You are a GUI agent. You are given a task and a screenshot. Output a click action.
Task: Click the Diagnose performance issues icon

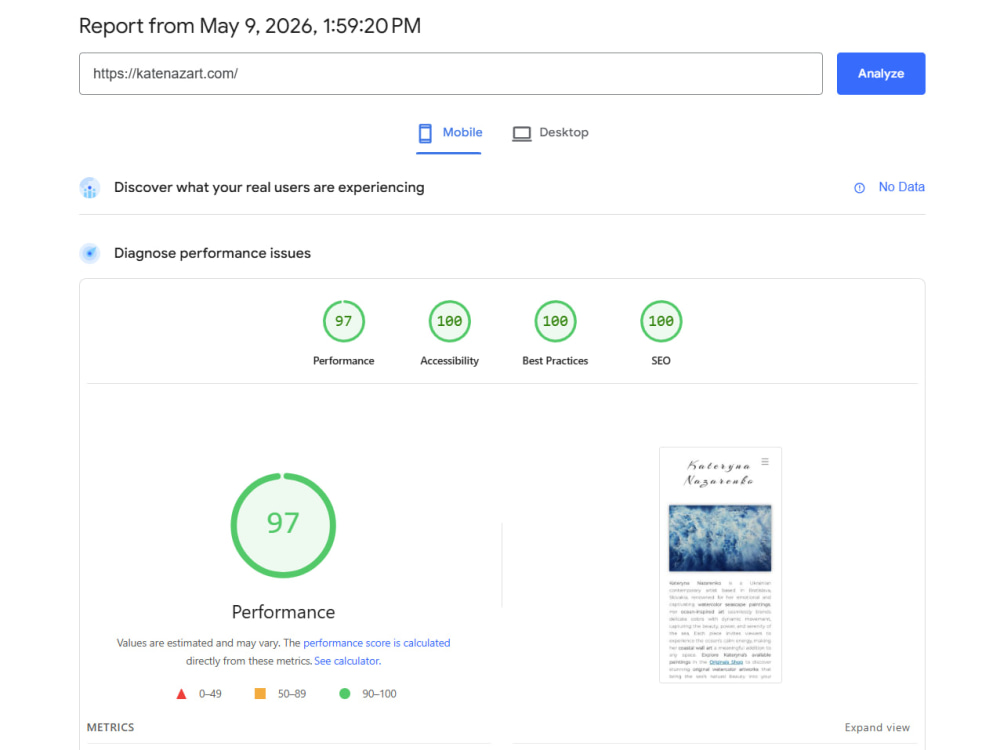tap(90, 253)
